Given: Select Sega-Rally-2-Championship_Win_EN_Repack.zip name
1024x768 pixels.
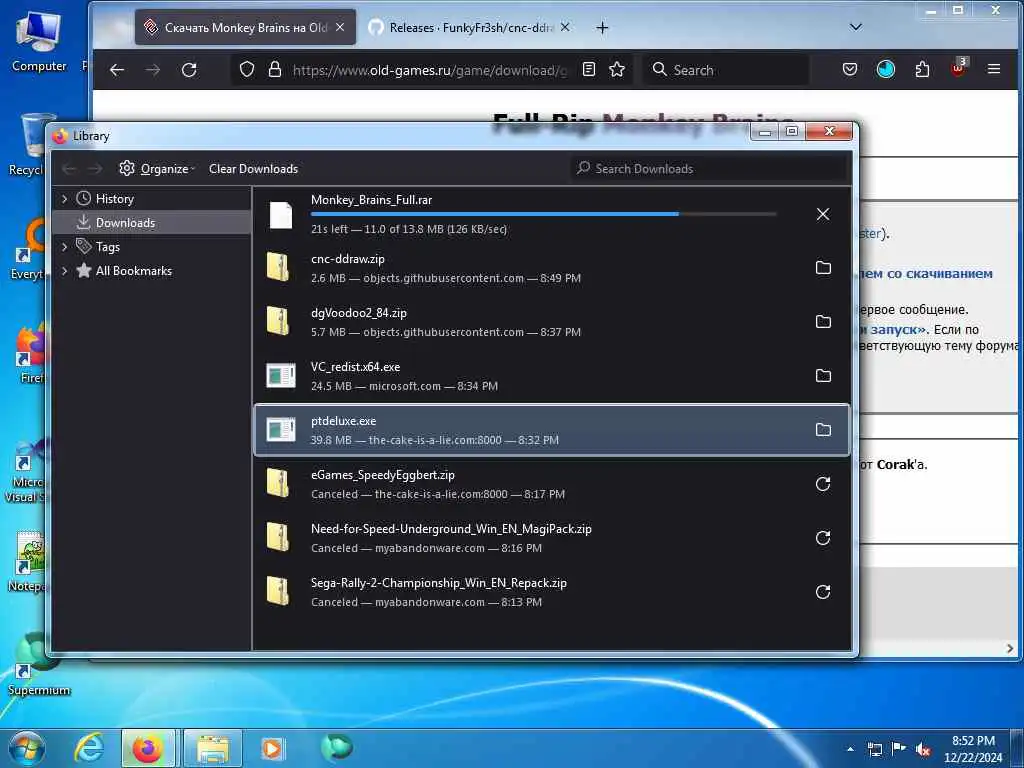Looking at the screenshot, I should pos(439,583).
